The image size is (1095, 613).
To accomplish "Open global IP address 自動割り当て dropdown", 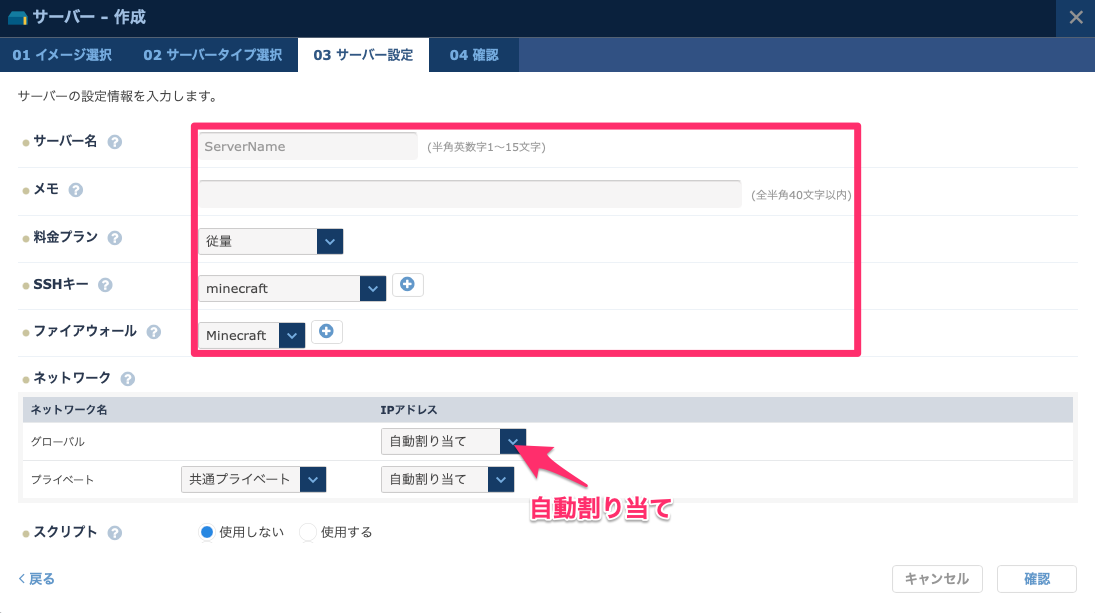I will 453,441.
